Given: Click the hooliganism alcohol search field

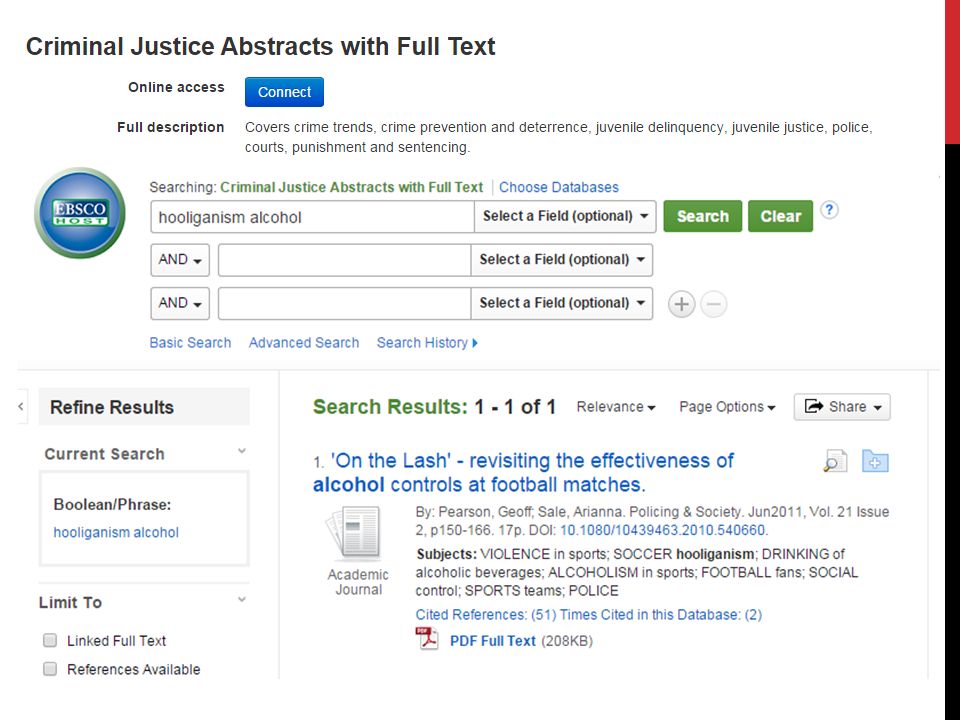Looking at the screenshot, I should (312, 217).
